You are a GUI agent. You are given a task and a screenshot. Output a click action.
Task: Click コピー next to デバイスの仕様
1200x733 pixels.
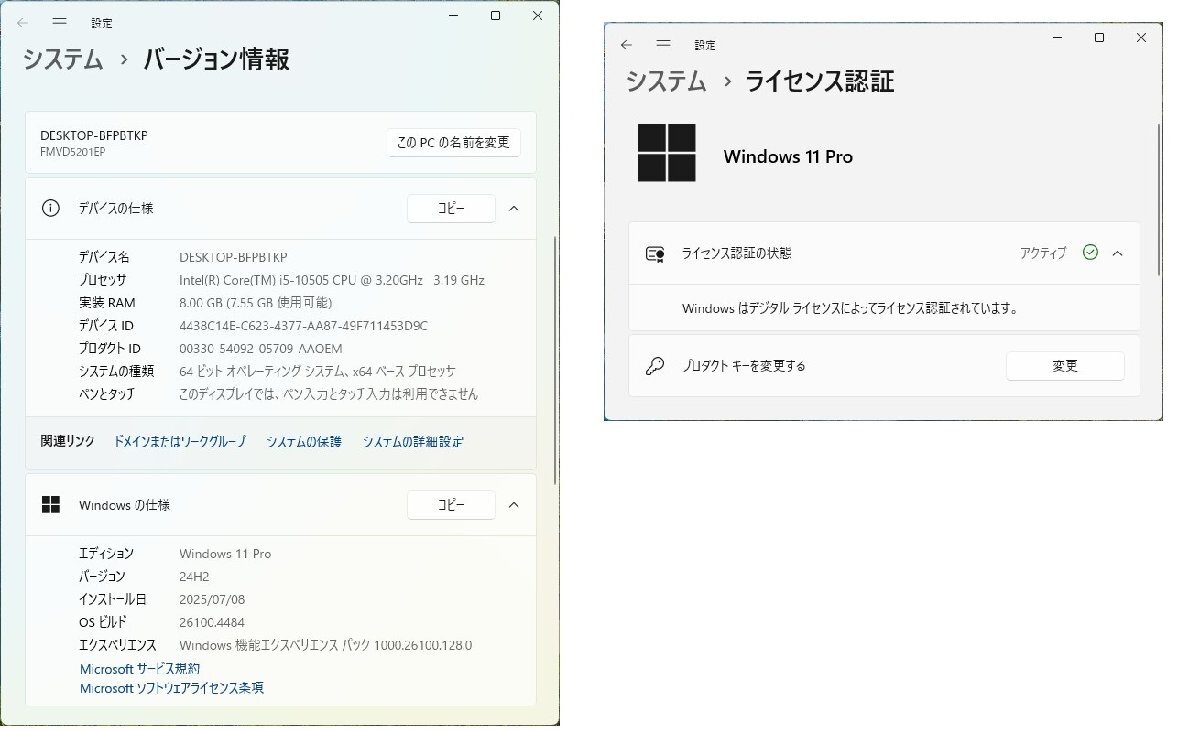[x=451, y=208]
